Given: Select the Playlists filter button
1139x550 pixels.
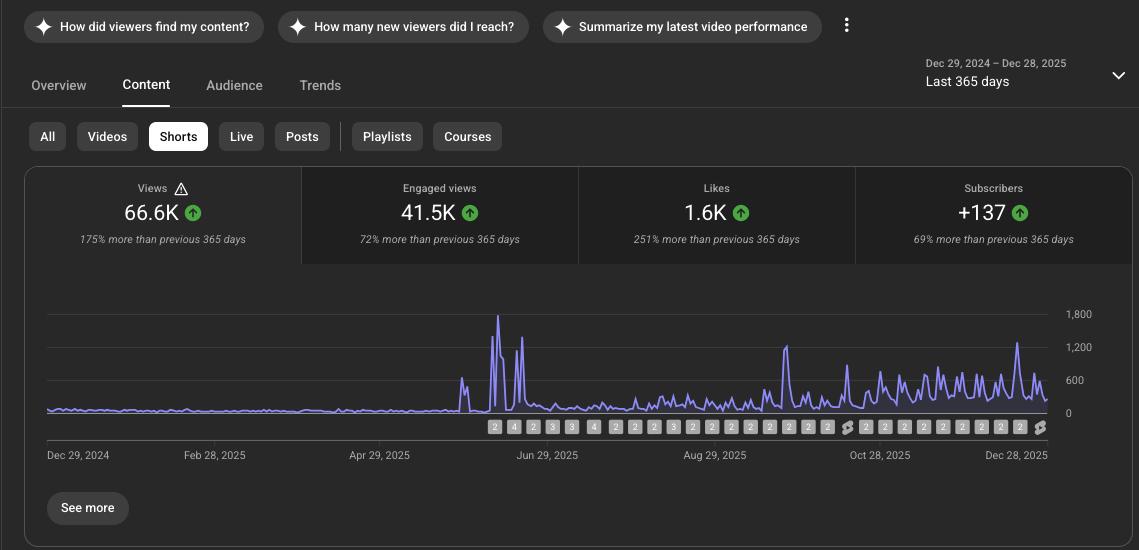Looking at the screenshot, I should pos(387,137).
